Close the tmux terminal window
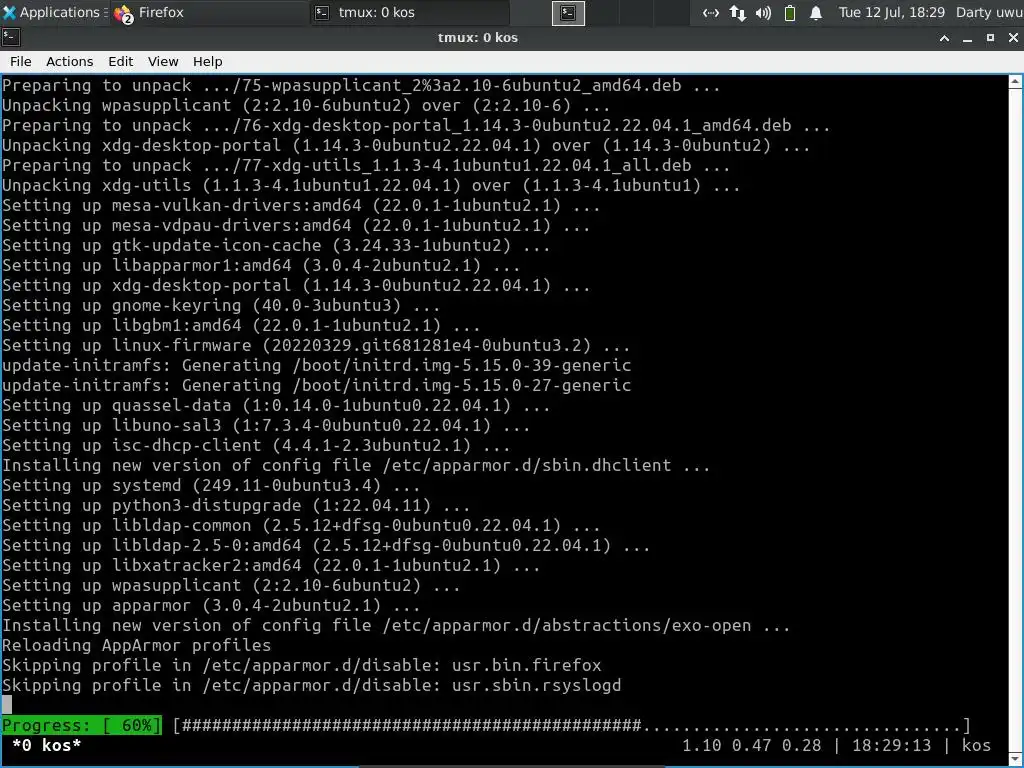1024x768 pixels. 1013,38
